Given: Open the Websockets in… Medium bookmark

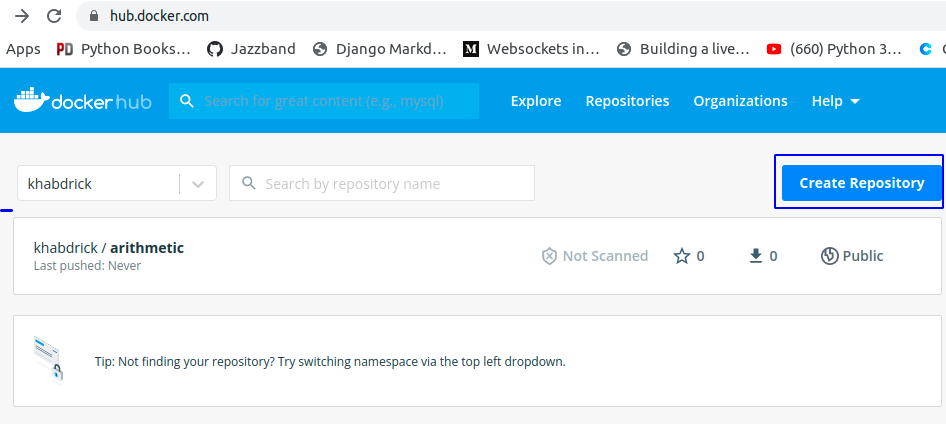Looking at the screenshot, I should tap(532, 49).
